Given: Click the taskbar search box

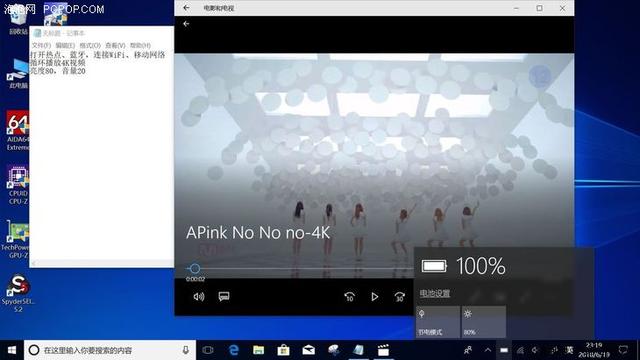Looking at the screenshot, I should (109, 350).
